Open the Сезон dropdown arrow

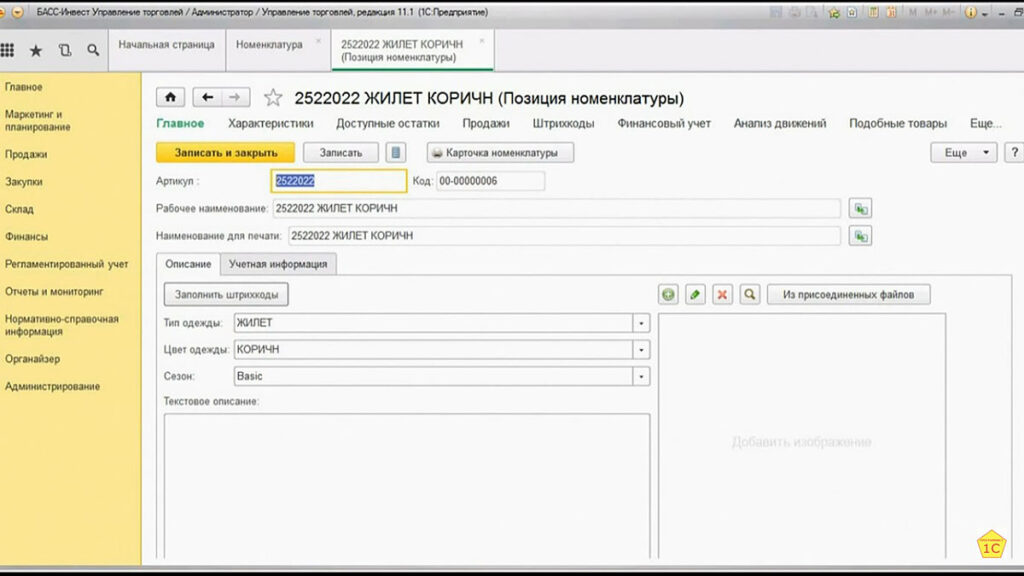[x=641, y=376]
